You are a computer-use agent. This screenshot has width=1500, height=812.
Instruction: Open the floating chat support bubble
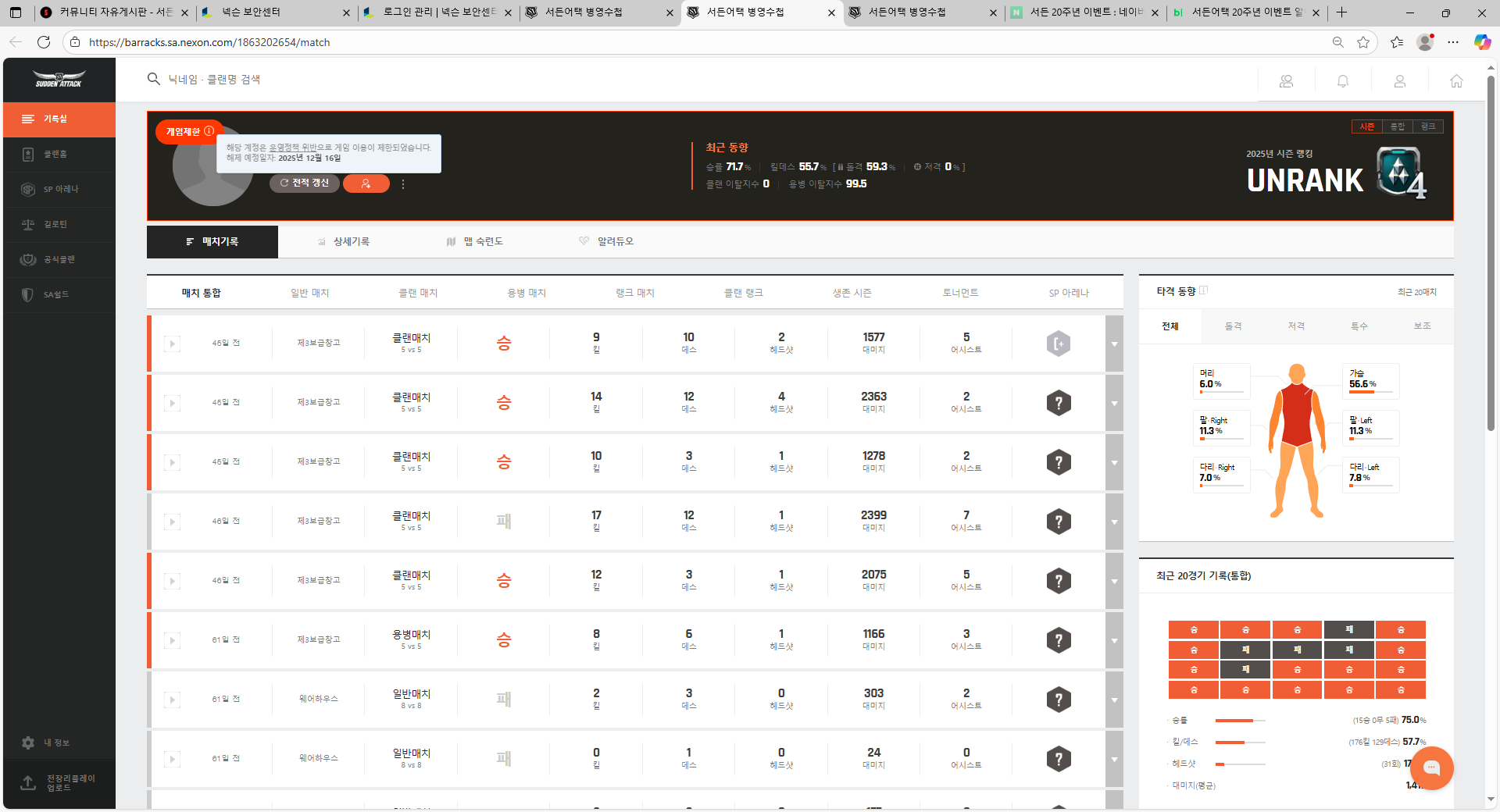pos(1431,767)
